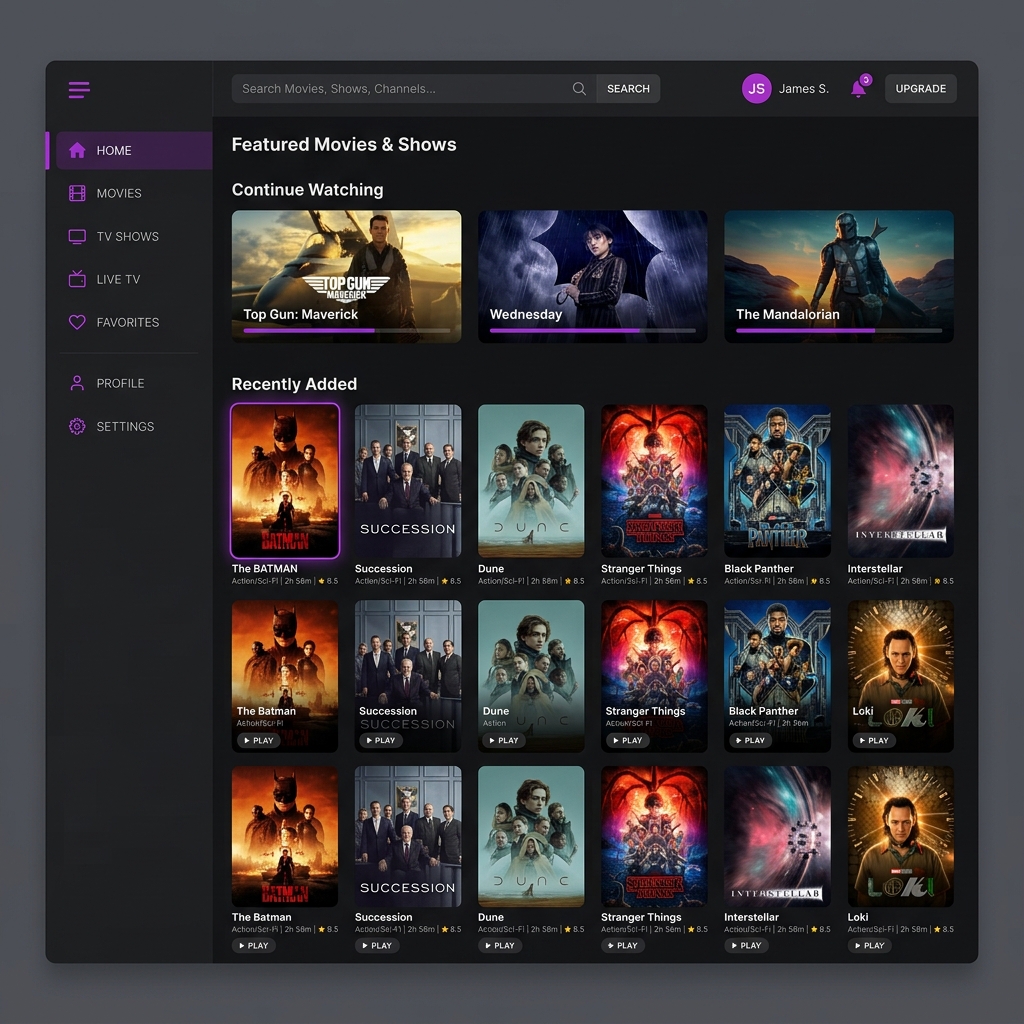
Task: Open FAVORITES section label
Action: [x=128, y=323]
